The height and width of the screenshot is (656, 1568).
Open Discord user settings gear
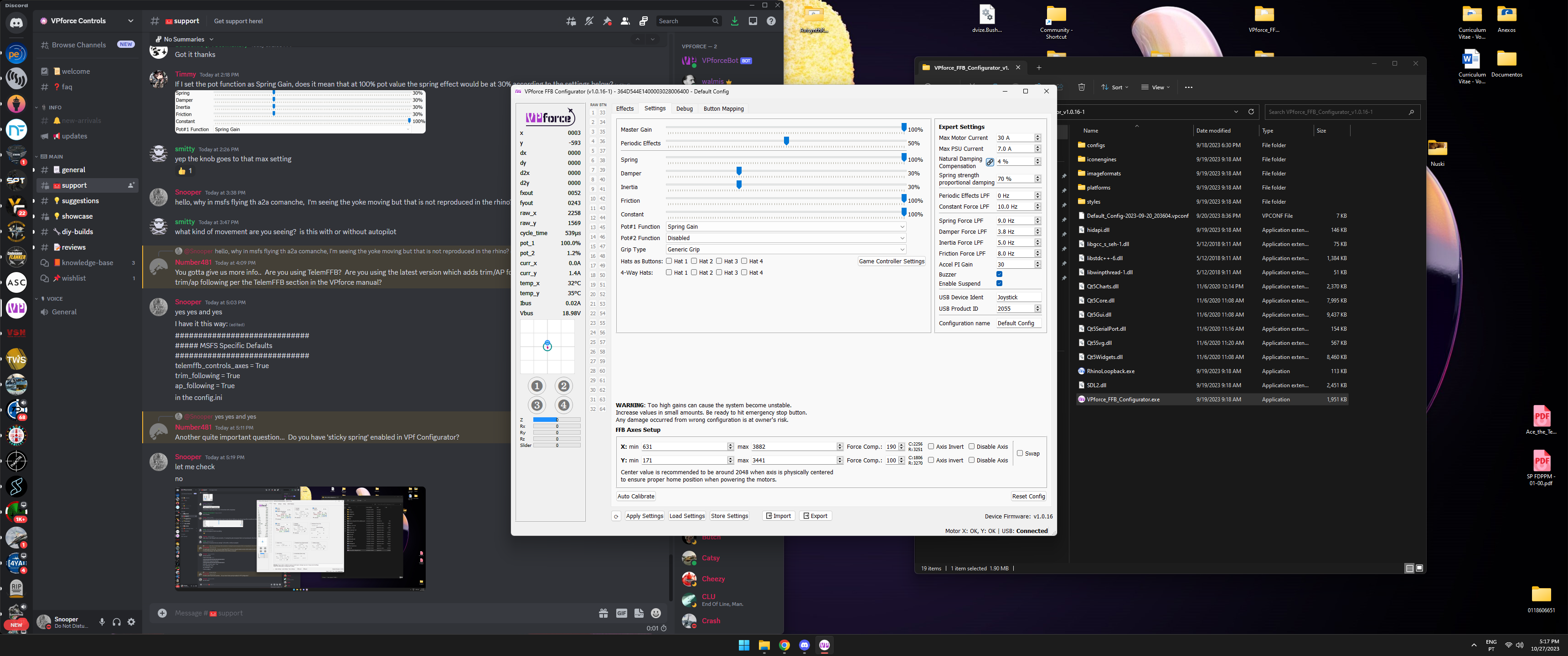(x=131, y=622)
